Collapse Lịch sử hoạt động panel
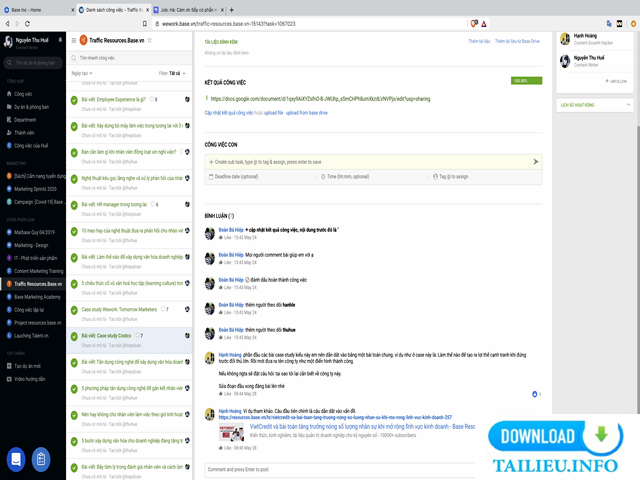The width and height of the screenshot is (640, 480). 628,105
